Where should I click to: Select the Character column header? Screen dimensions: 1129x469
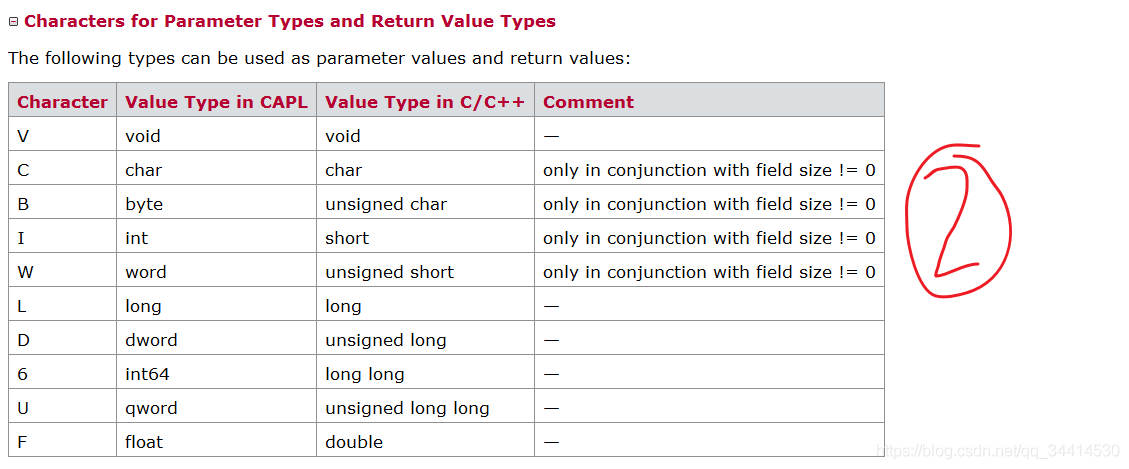coord(63,102)
